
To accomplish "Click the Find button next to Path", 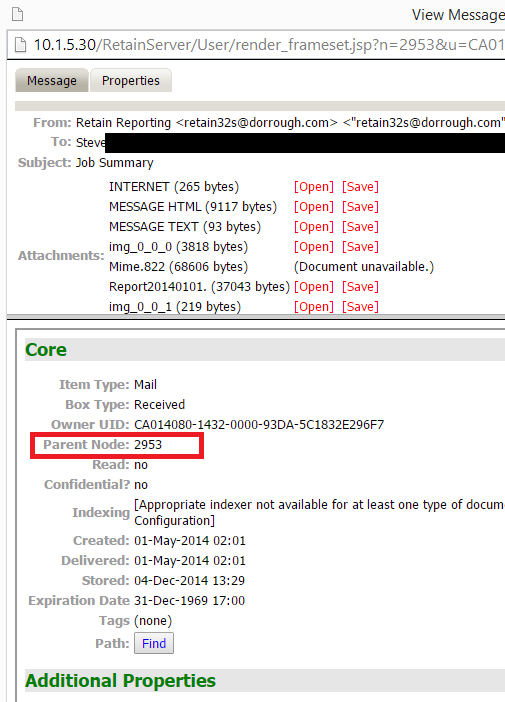I will click(154, 643).
